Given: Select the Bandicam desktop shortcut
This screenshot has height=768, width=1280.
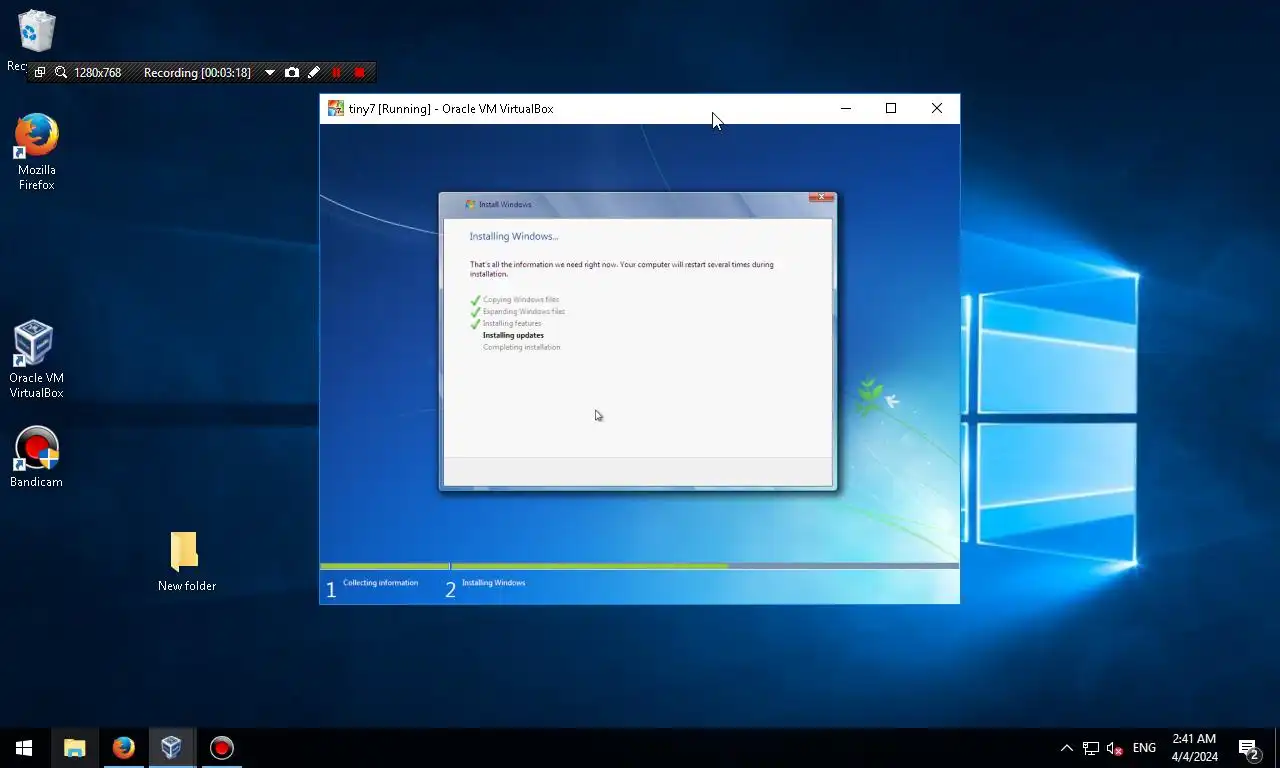Looking at the screenshot, I should (36, 458).
